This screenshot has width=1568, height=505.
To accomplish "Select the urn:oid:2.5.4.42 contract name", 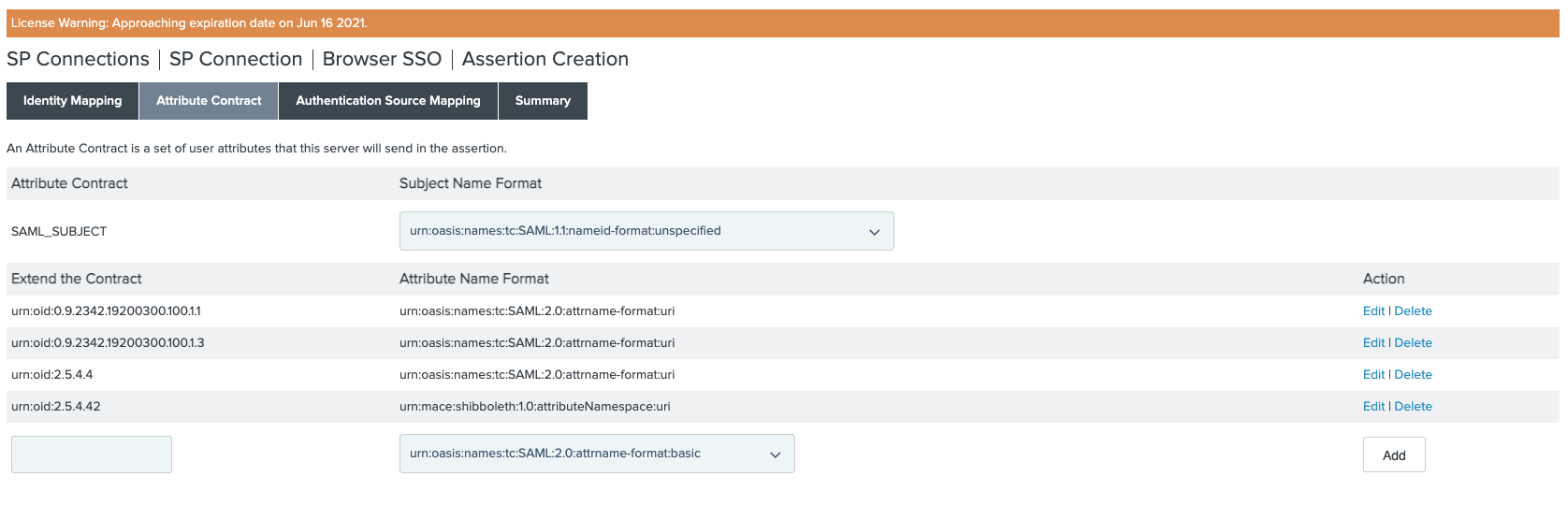I will [56, 407].
